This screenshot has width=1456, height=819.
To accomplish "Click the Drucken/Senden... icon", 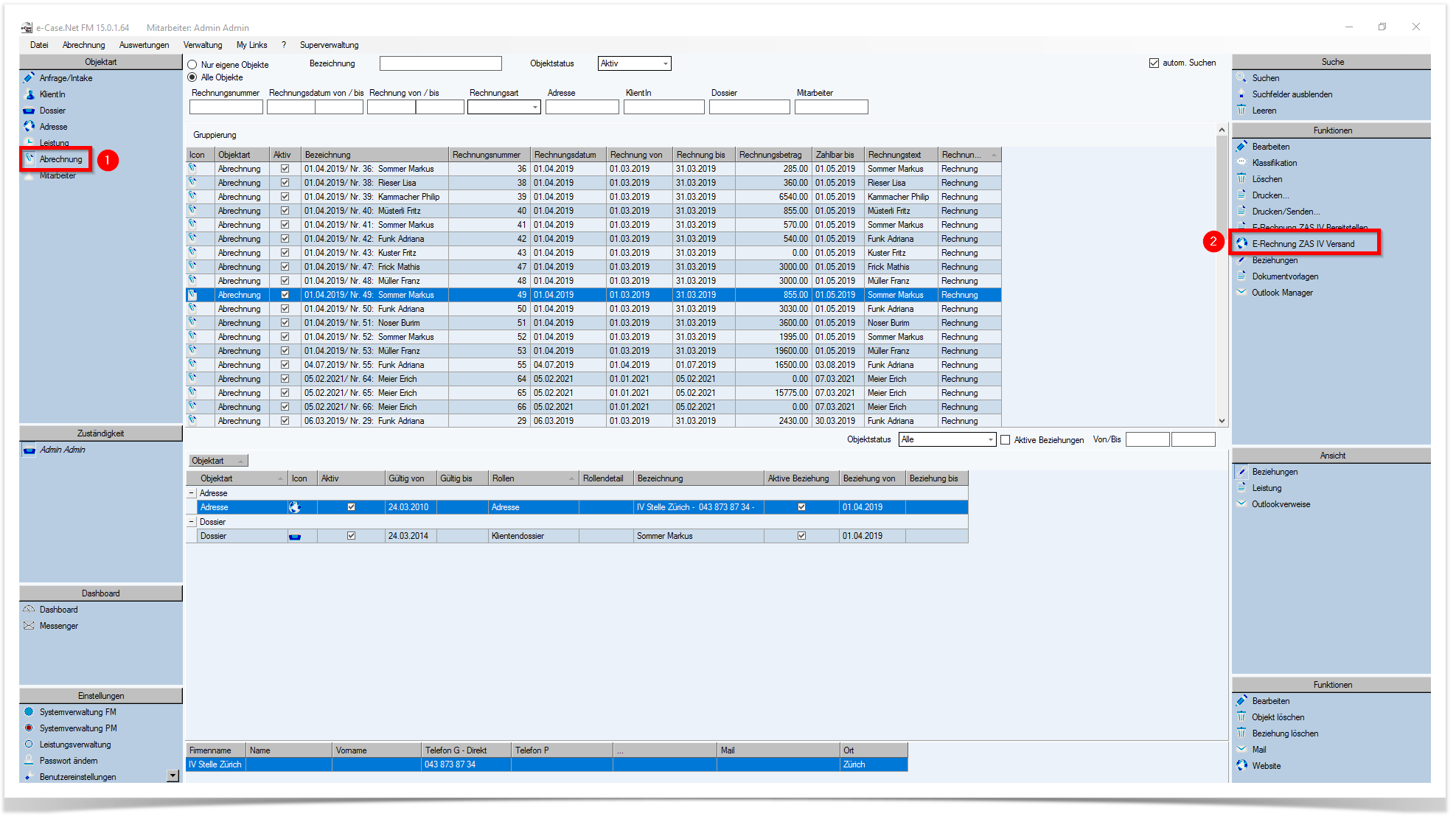I will [x=1241, y=212].
